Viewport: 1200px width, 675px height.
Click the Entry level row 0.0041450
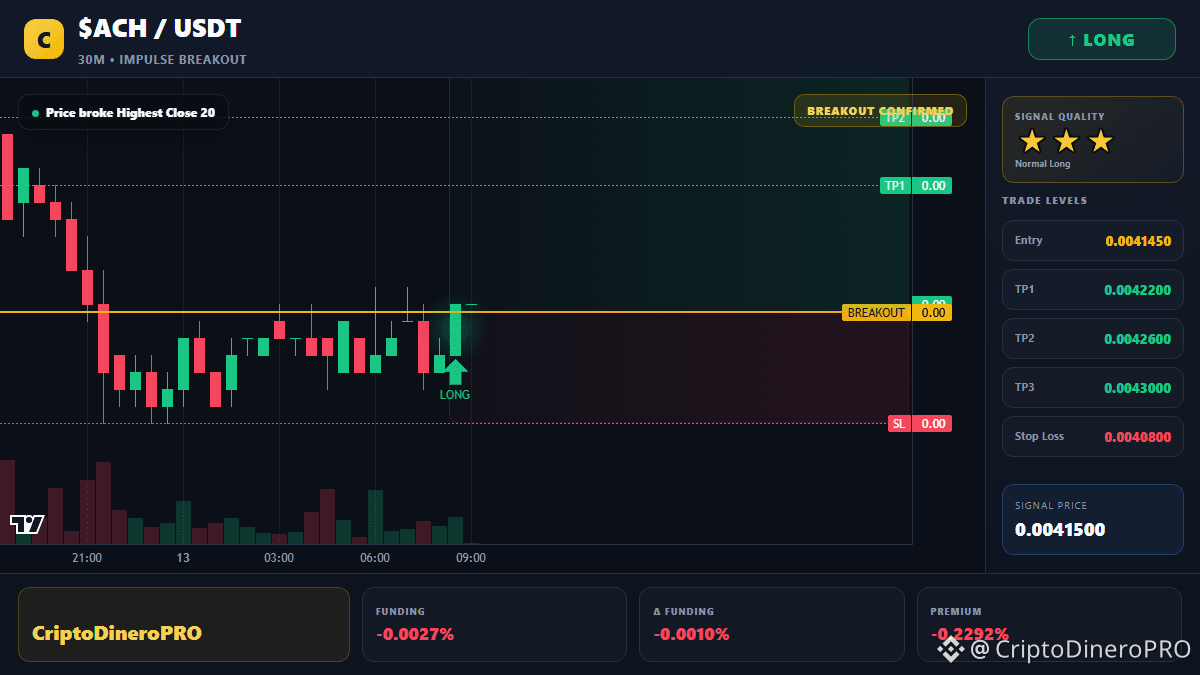pyautogui.click(x=1092, y=240)
